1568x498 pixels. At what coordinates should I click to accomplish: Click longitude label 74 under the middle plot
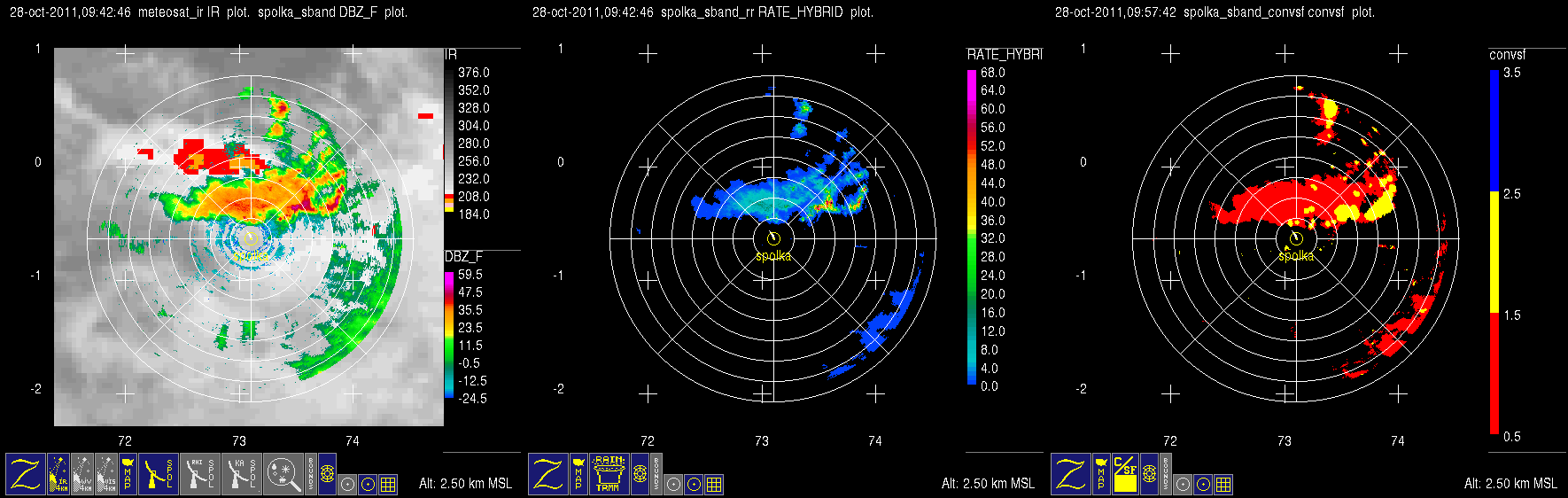pos(875,440)
